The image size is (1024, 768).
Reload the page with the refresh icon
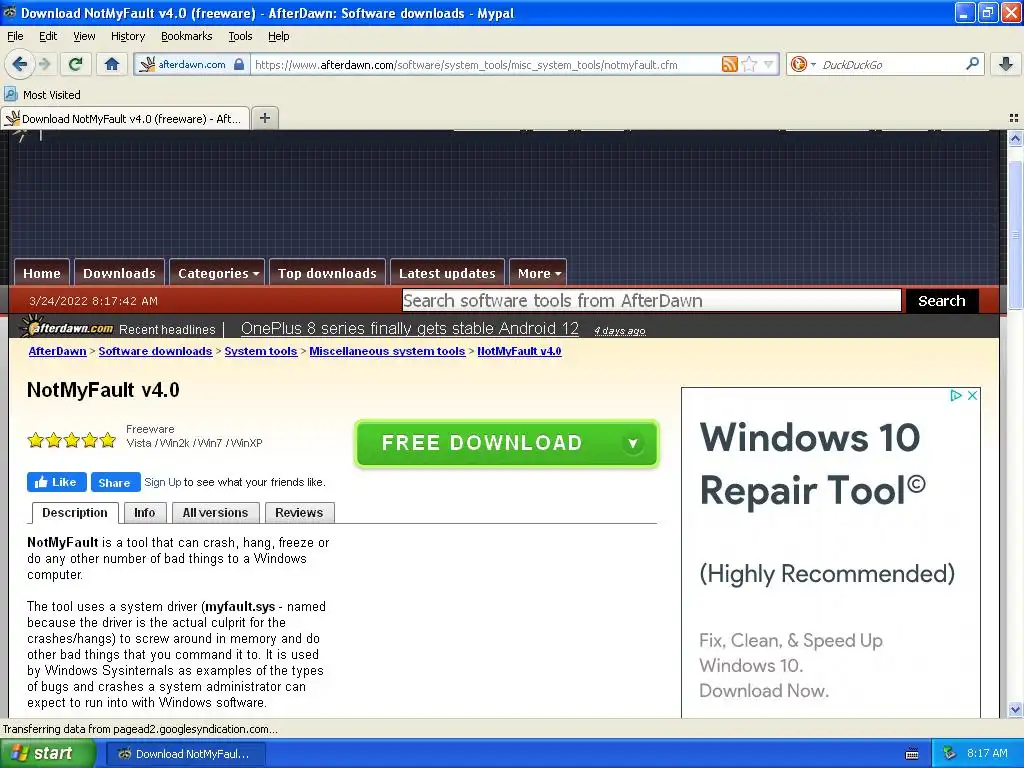76,64
